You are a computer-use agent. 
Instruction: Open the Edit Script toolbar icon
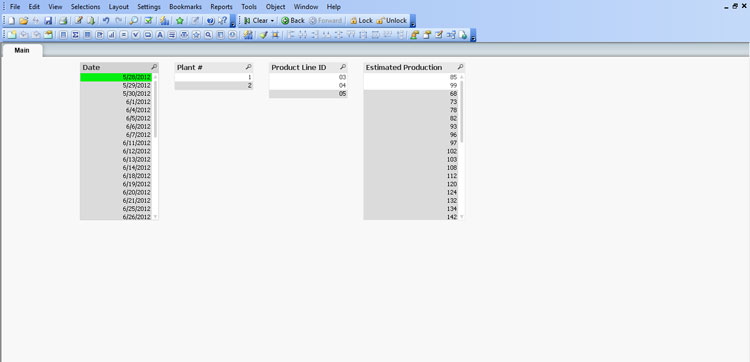[78, 21]
